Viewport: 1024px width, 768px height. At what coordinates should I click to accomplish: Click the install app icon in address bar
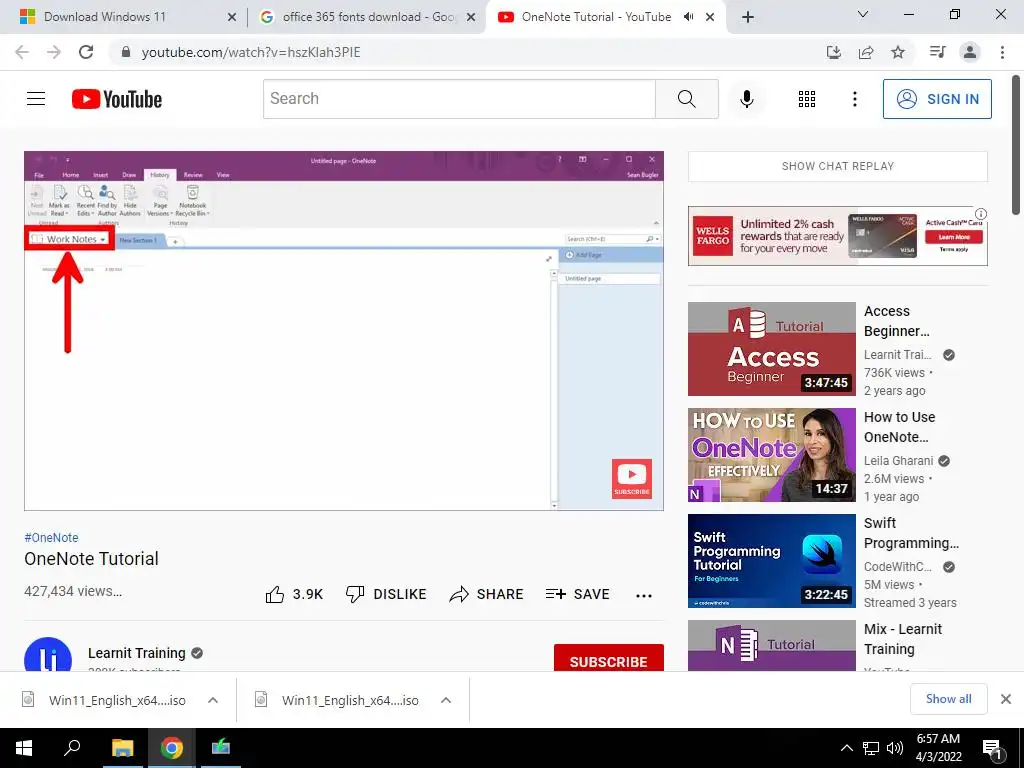point(833,52)
